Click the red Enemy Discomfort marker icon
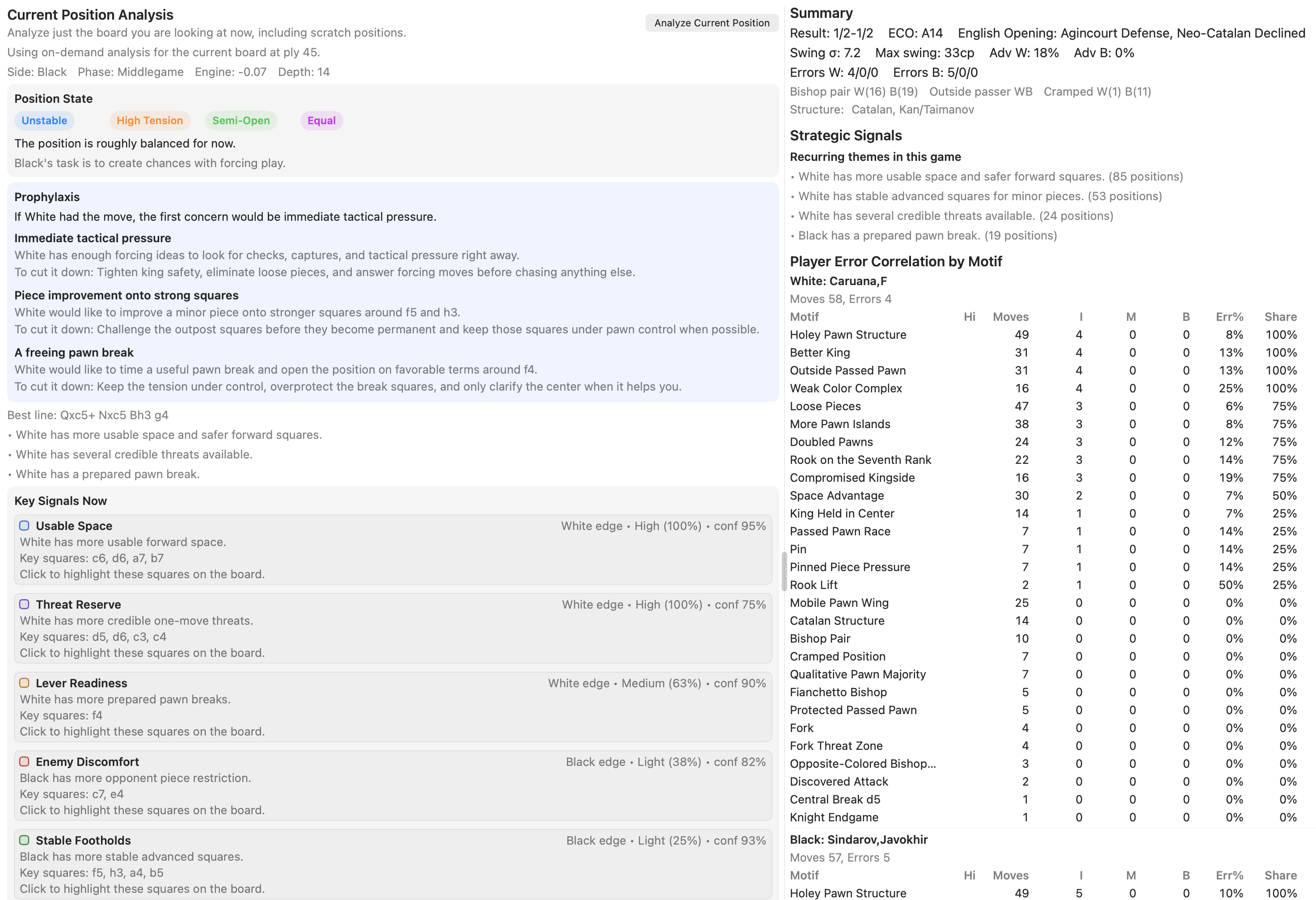 click(24, 761)
